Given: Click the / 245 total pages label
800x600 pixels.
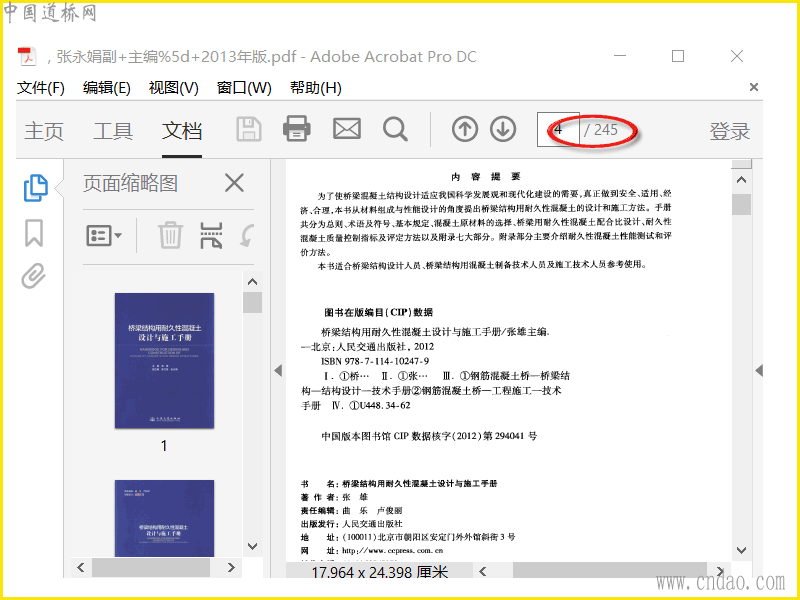Looking at the screenshot, I should [x=601, y=130].
